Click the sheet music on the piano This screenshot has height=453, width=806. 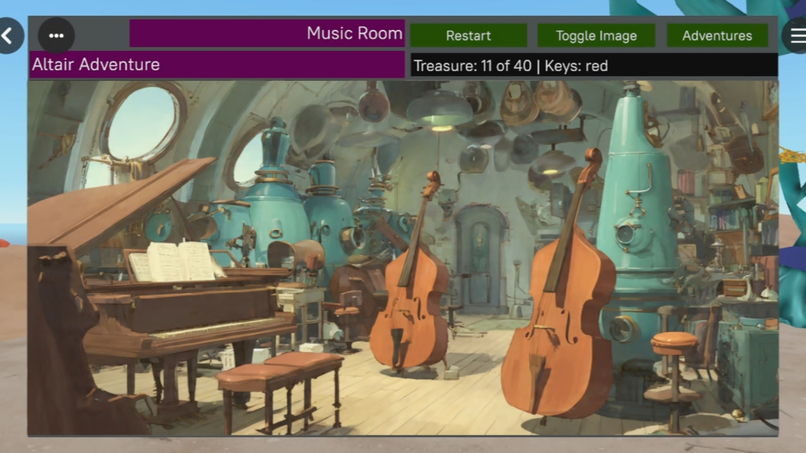tap(175, 261)
